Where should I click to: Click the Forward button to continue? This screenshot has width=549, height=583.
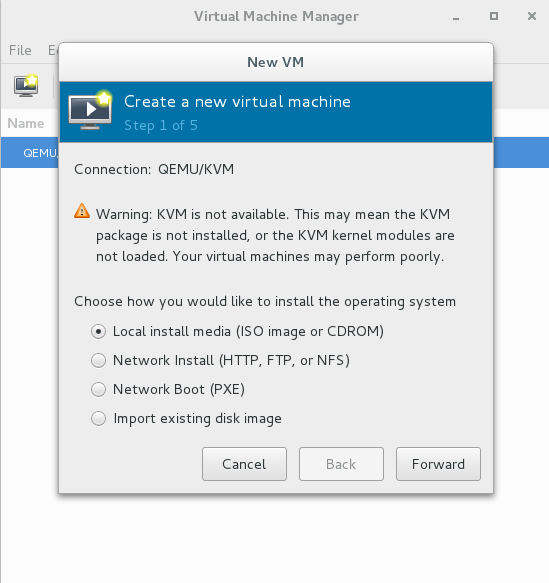coord(438,464)
